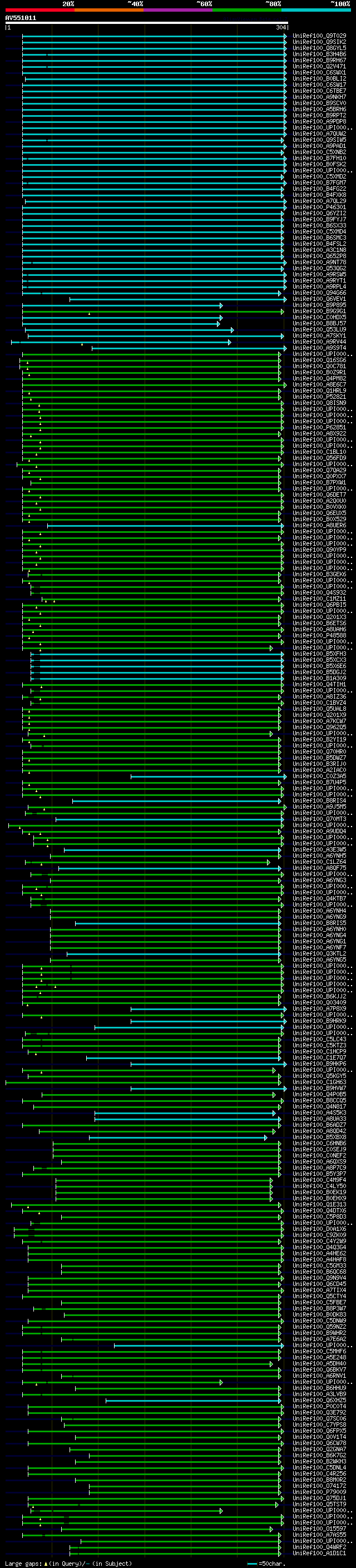Select subject UniRef100_A3C1N8
Viewport: 356px width, 1568px height.
pos(319,250)
